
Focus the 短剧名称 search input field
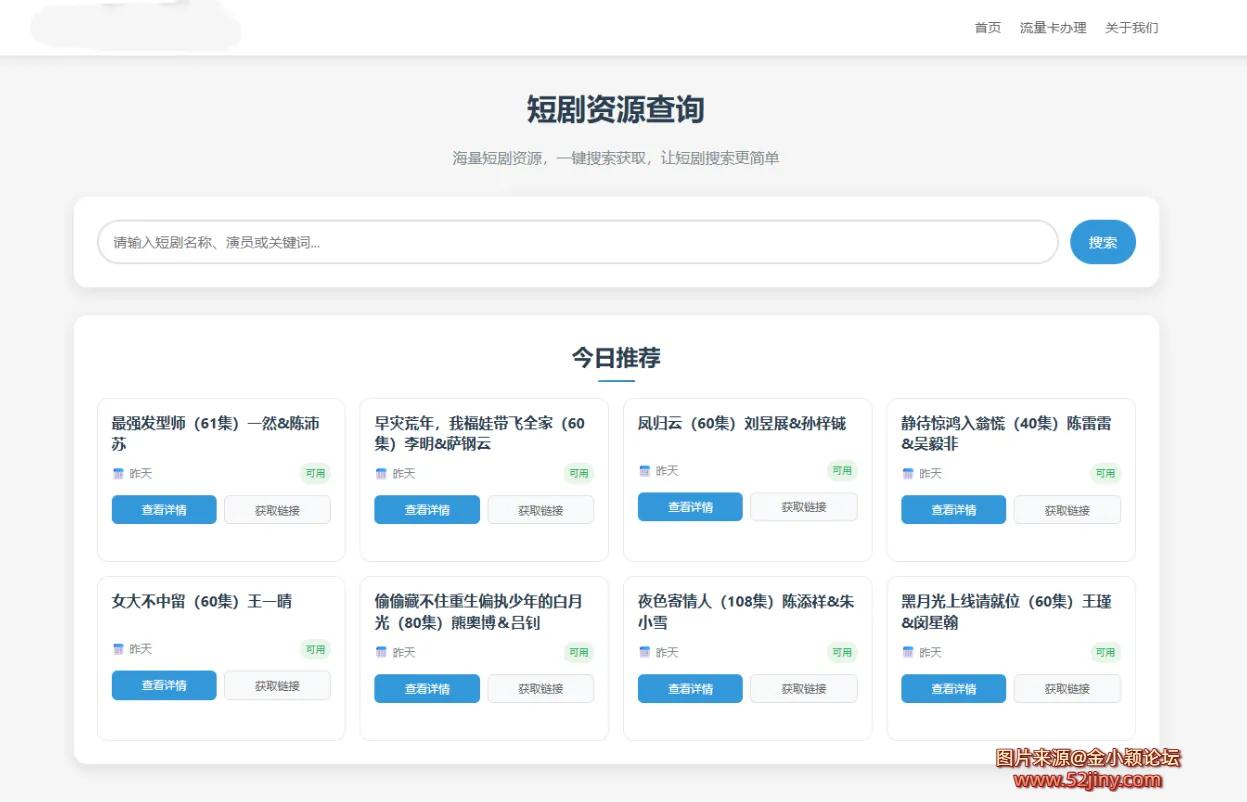tap(577, 242)
